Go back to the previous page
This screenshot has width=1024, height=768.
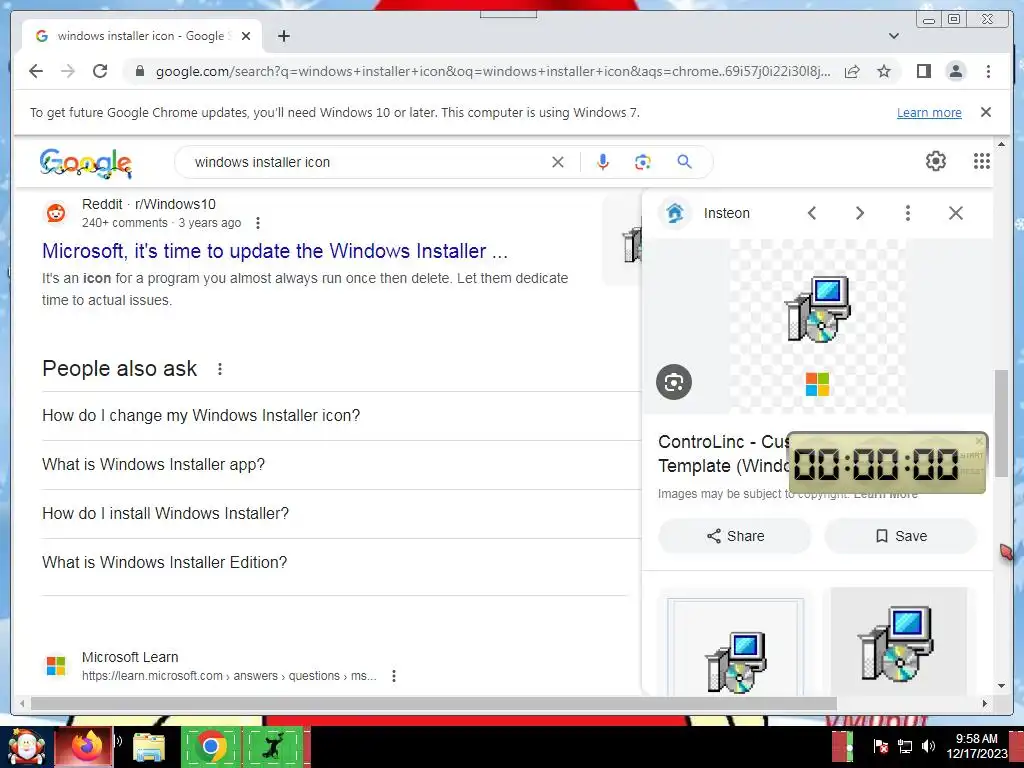coord(36,71)
